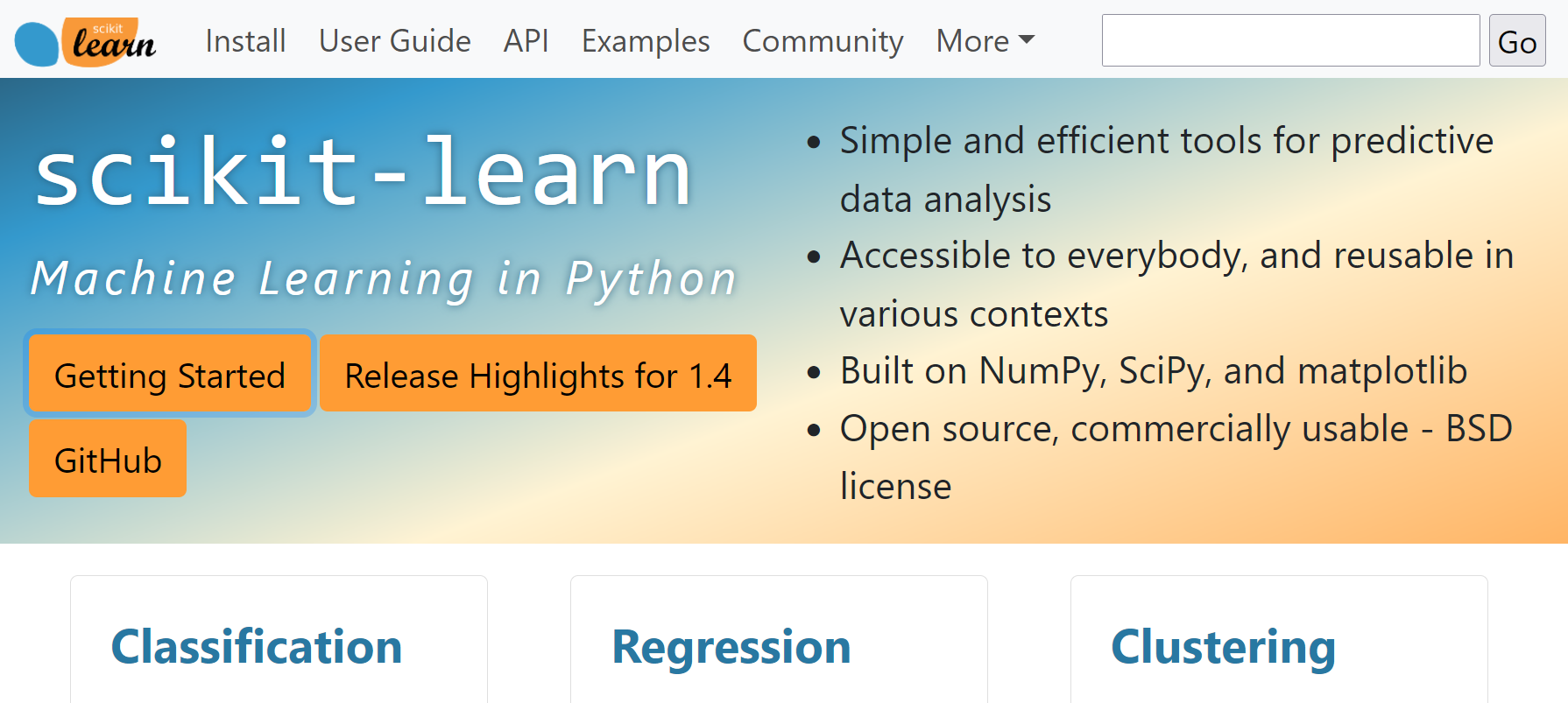Focus the search input field
Image resolution: width=1568 pixels, height=703 pixels.
(x=1290, y=40)
